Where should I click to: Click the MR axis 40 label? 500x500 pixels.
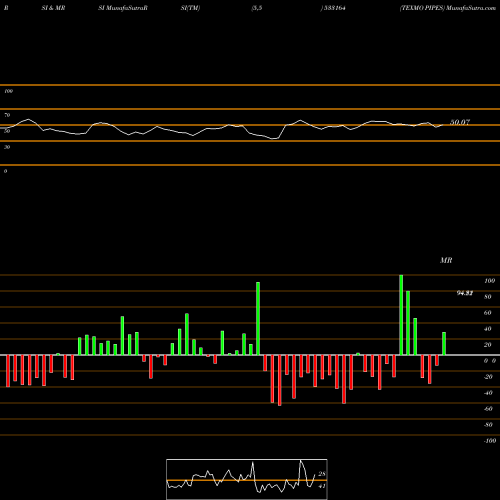[488, 329]
